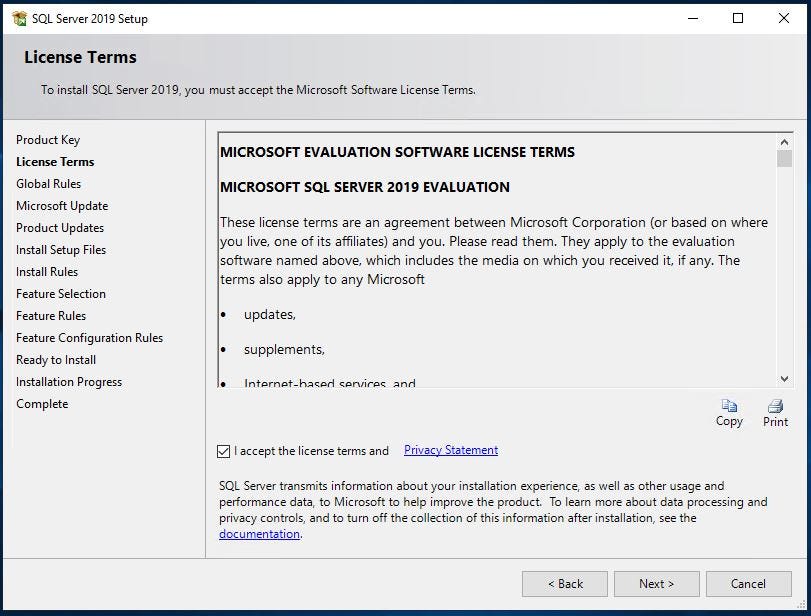Screen dimensions: 811x616
Task: Uncheck 'I accept the license terms' checkbox
Action: coord(223,451)
